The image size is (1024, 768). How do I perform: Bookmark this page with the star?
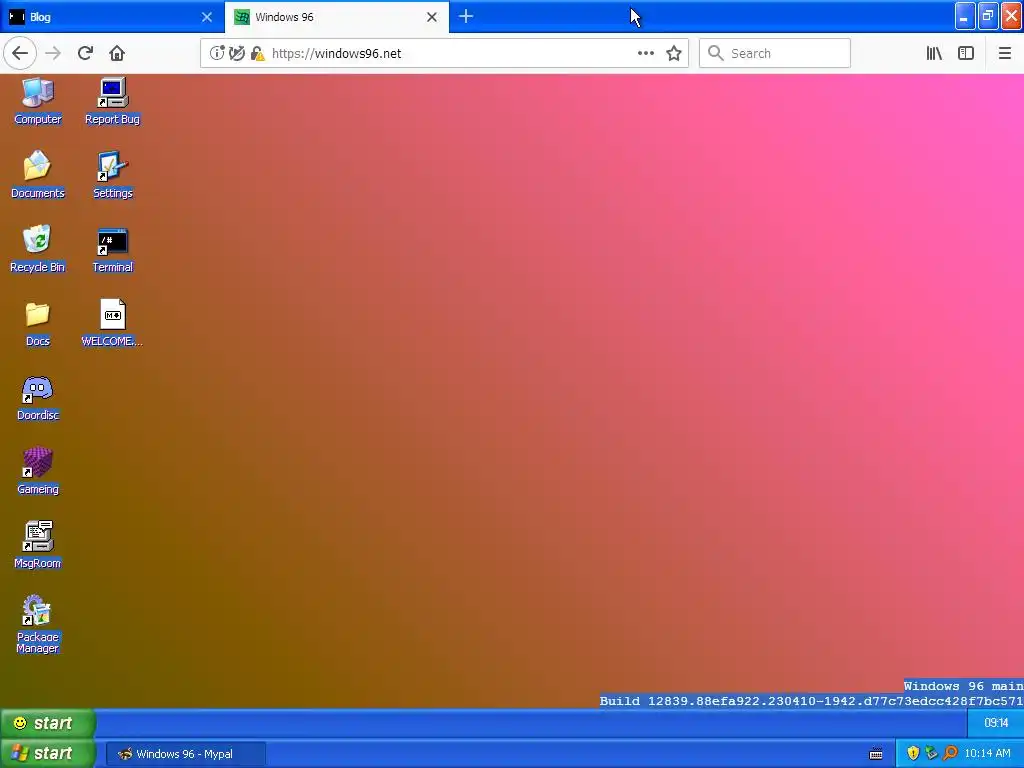(x=674, y=53)
